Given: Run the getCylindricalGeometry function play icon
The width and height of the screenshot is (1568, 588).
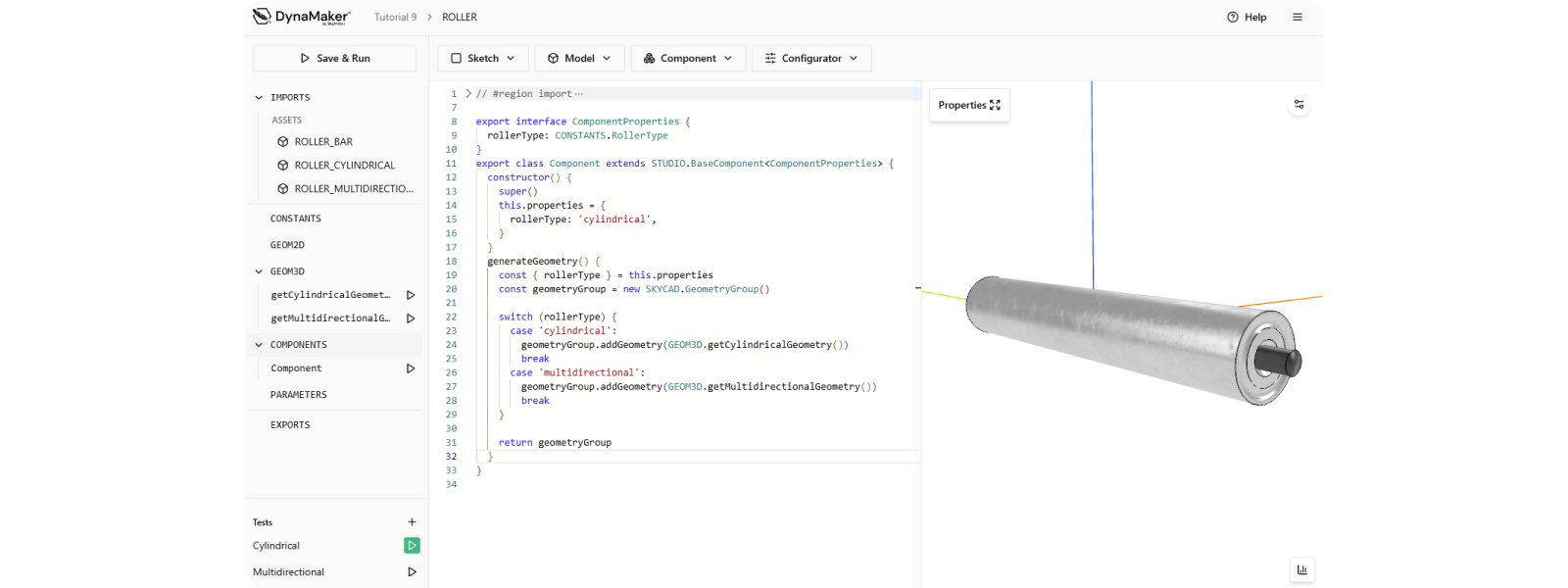Looking at the screenshot, I should (x=411, y=295).
